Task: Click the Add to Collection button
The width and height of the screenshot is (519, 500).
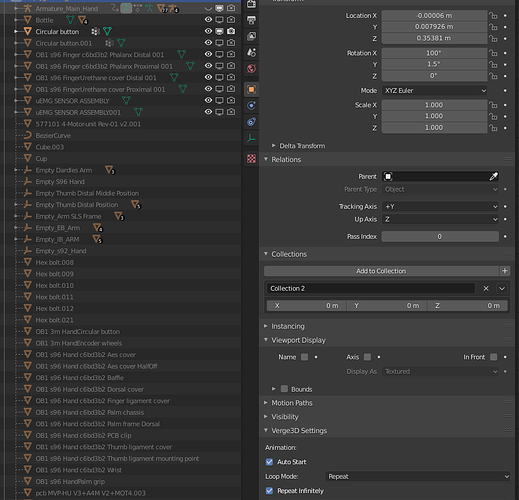Action: point(381,271)
